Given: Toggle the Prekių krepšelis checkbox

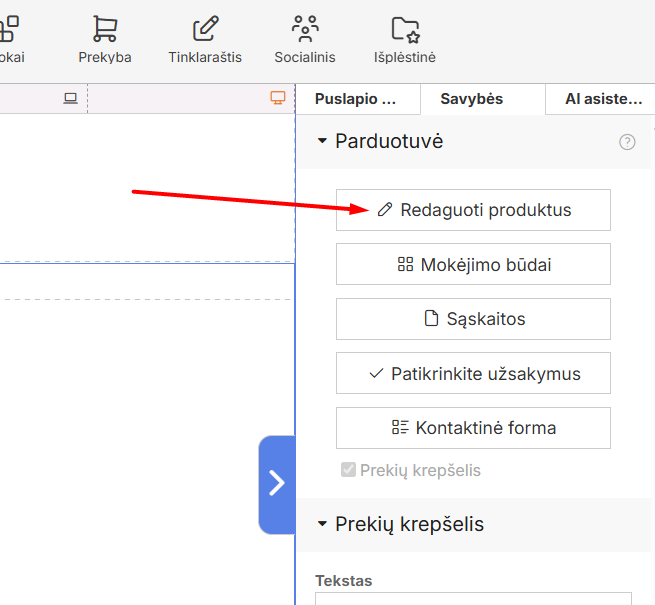Looking at the screenshot, I should pyautogui.click(x=348, y=470).
